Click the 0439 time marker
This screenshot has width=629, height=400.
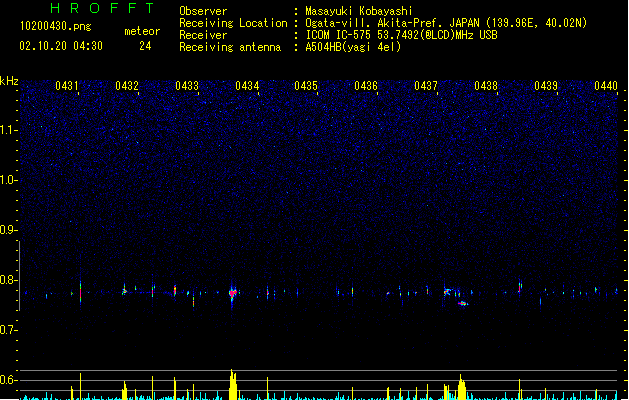point(546,86)
